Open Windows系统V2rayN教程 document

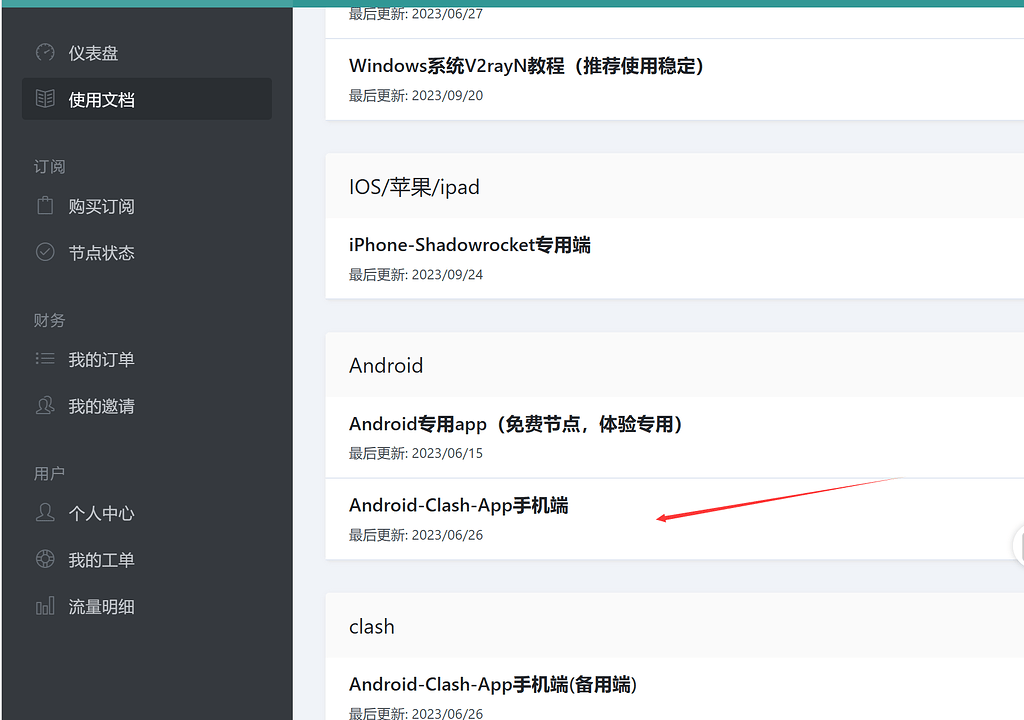tap(526, 66)
